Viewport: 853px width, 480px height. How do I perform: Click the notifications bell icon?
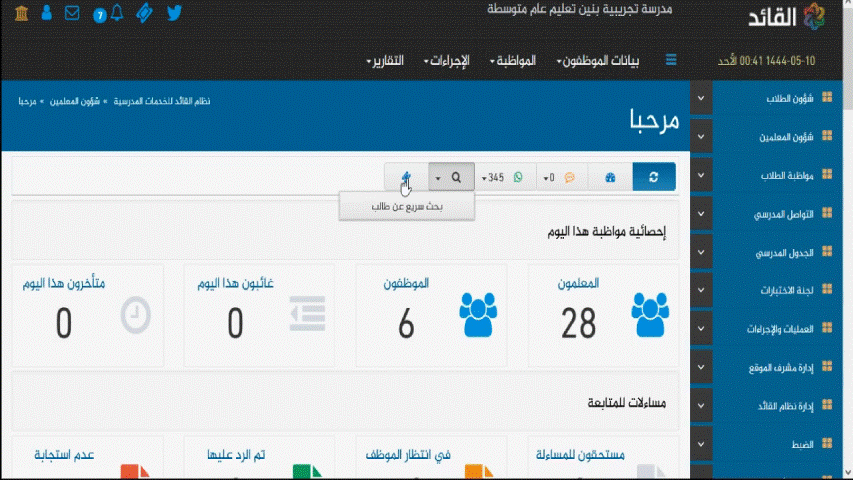[118, 14]
